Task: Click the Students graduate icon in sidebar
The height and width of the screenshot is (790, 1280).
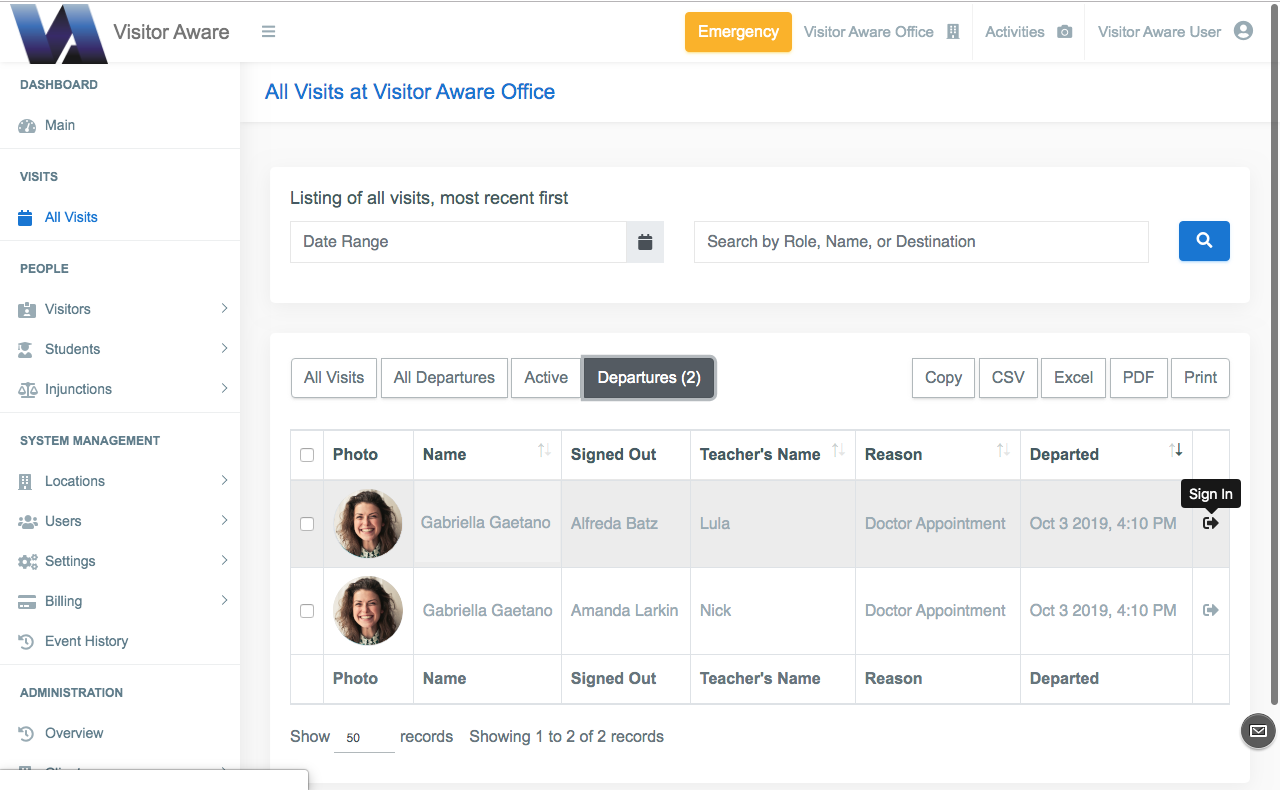Action: [27, 350]
